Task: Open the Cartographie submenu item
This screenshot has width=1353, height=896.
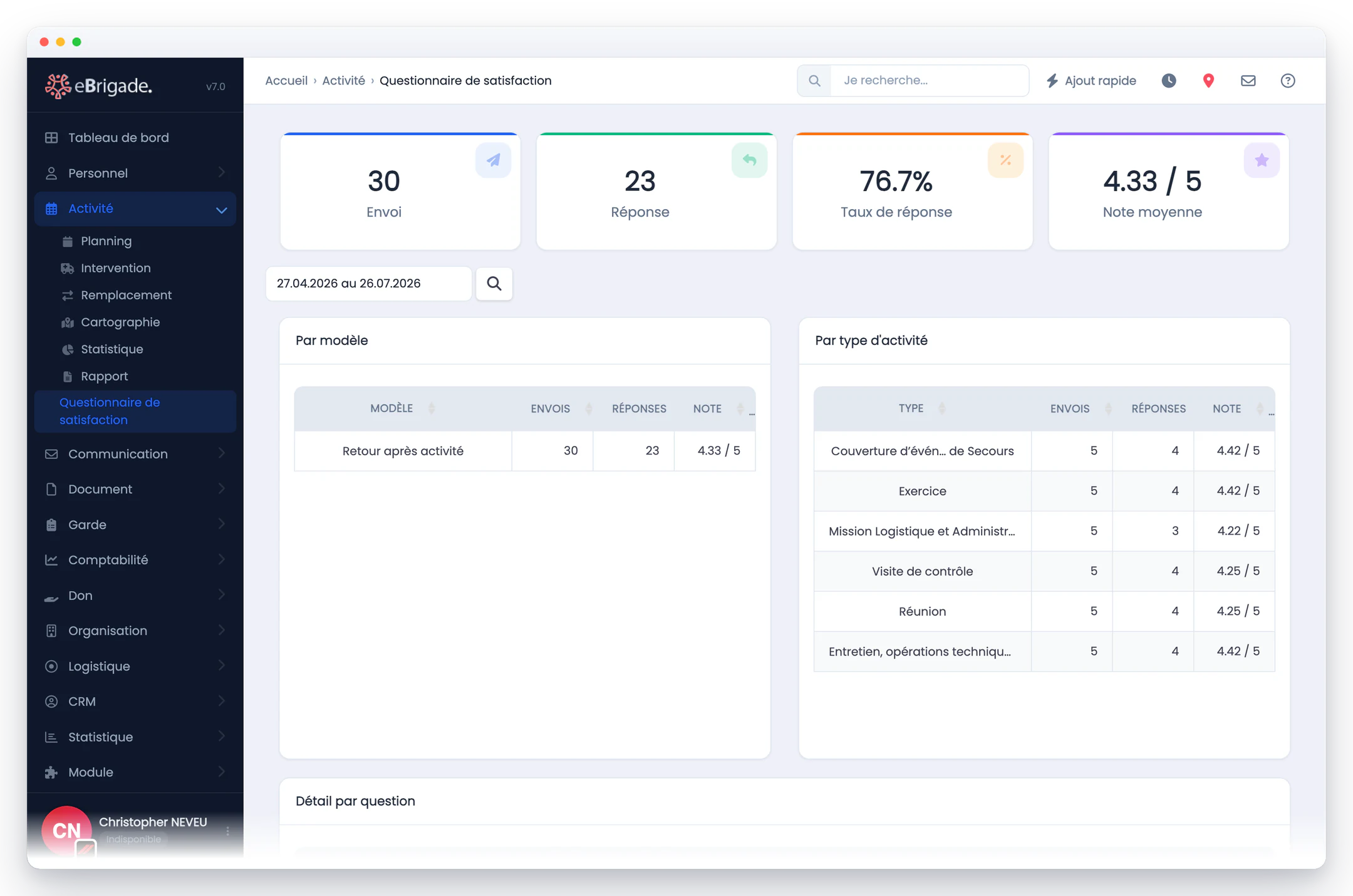Action: 120,322
